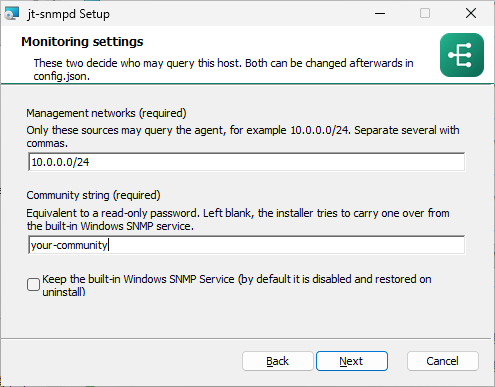The height and width of the screenshot is (387, 495).
Task: Toggle Keep the built-in Windows SNMP Service checkbox
Action: point(33,285)
